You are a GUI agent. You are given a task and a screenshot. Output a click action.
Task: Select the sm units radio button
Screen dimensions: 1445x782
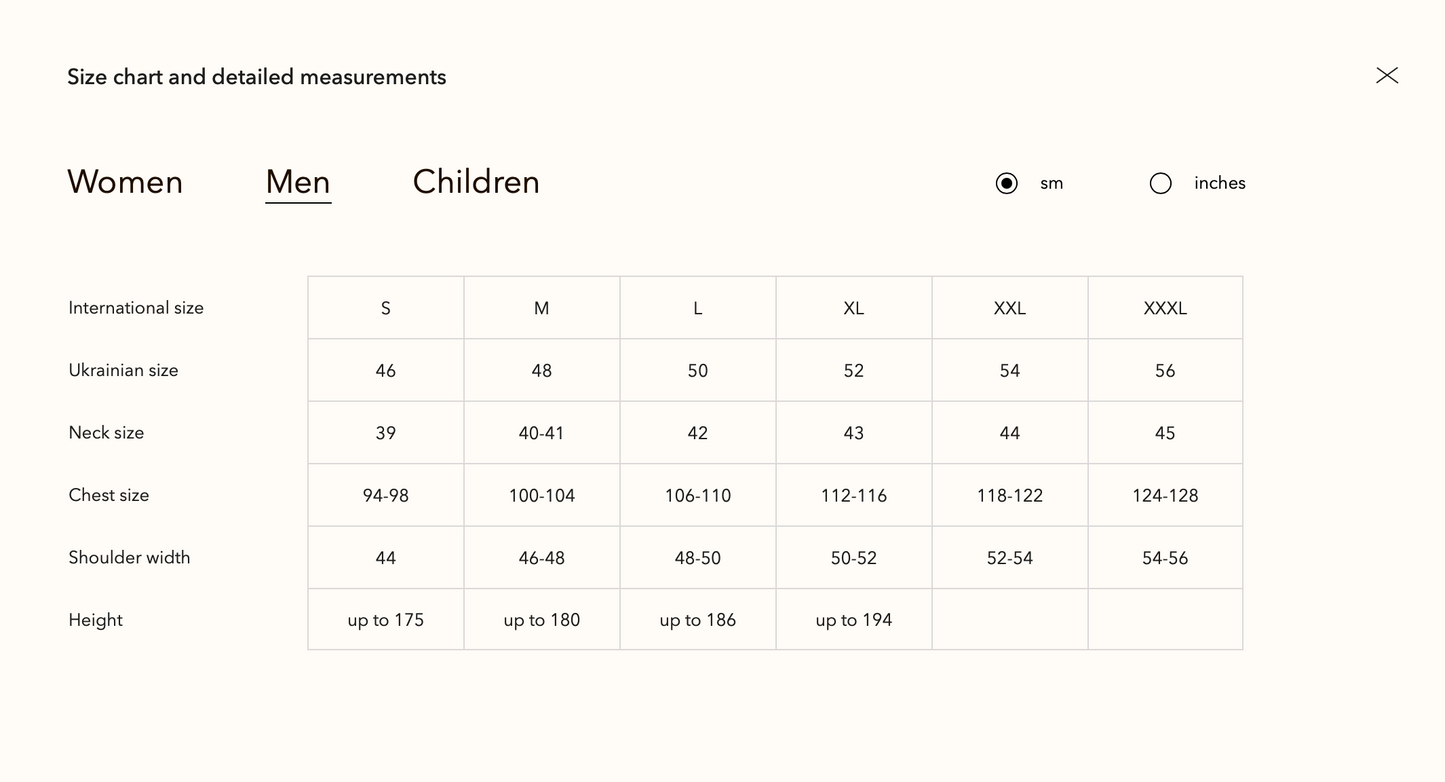tap(1007, 184)
